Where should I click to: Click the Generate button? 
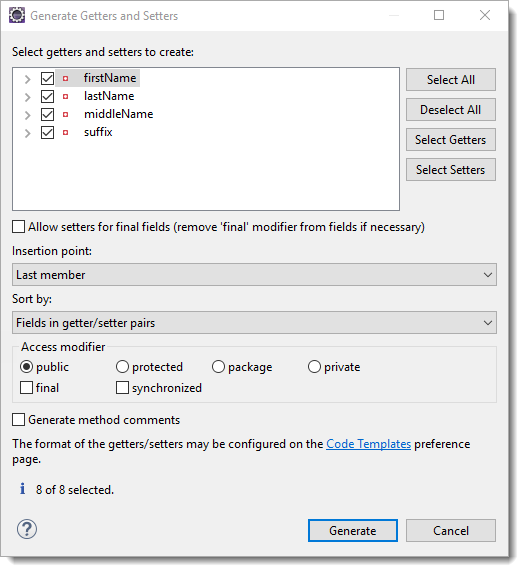pyautogui.click(x=353, y=530)
